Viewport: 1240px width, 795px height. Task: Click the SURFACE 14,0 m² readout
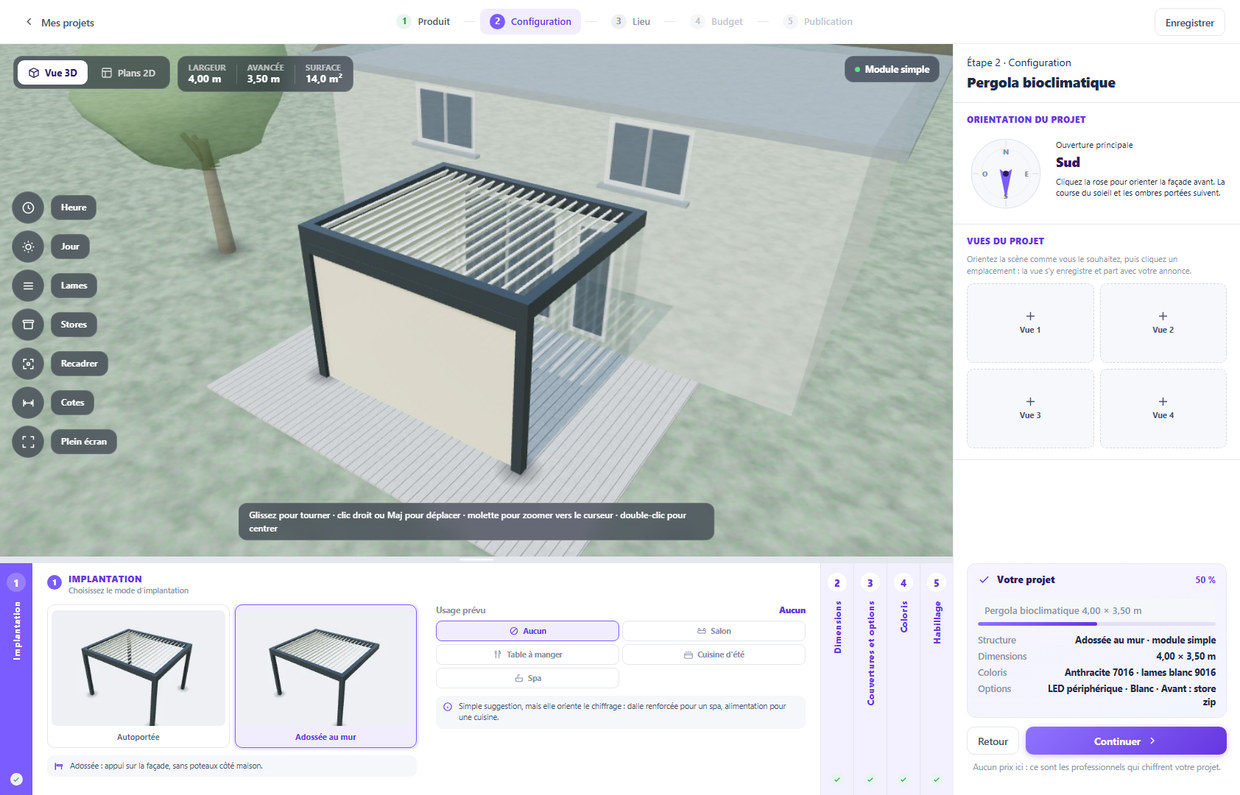tap(324, 73)
